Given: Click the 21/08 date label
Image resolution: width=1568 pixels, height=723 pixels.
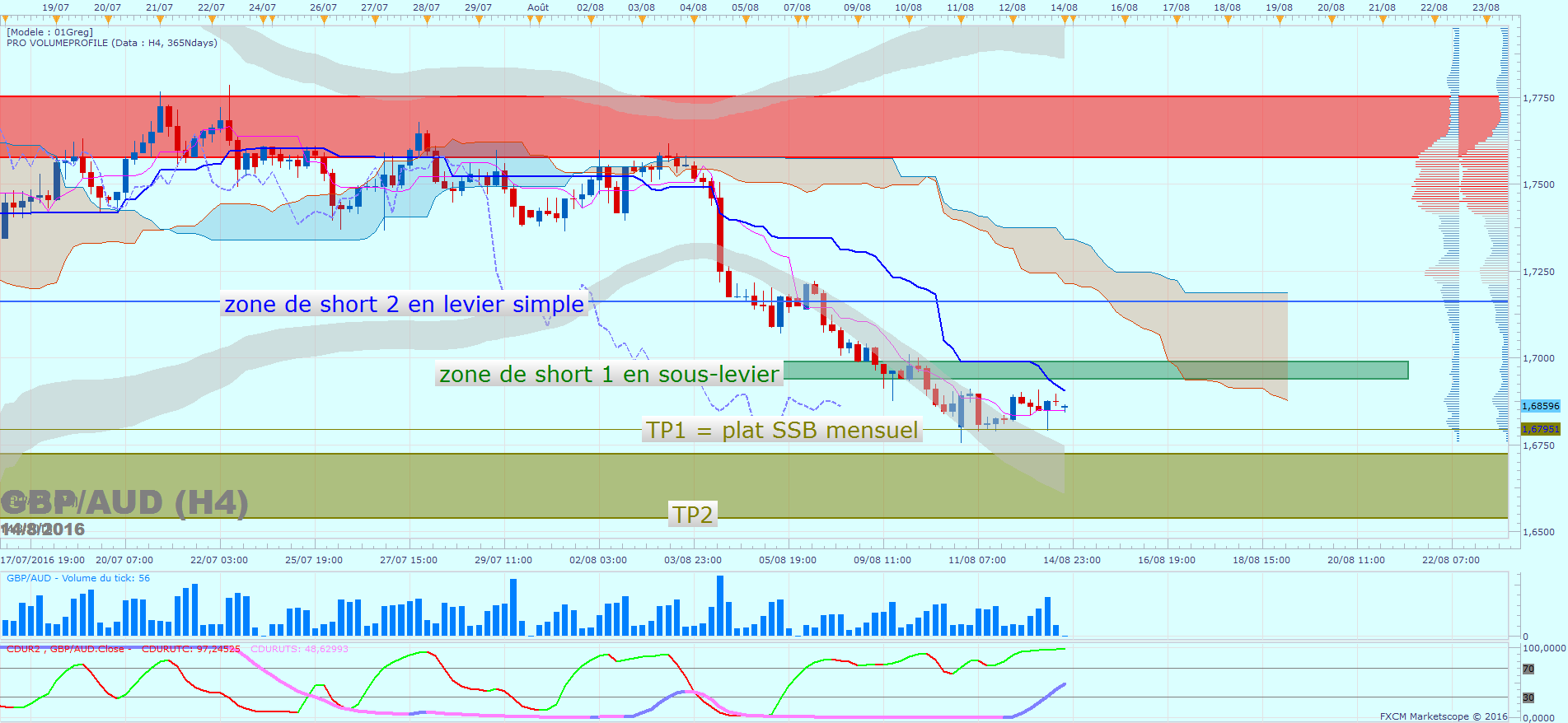Looking at the screenshot, I should 1383,7.
